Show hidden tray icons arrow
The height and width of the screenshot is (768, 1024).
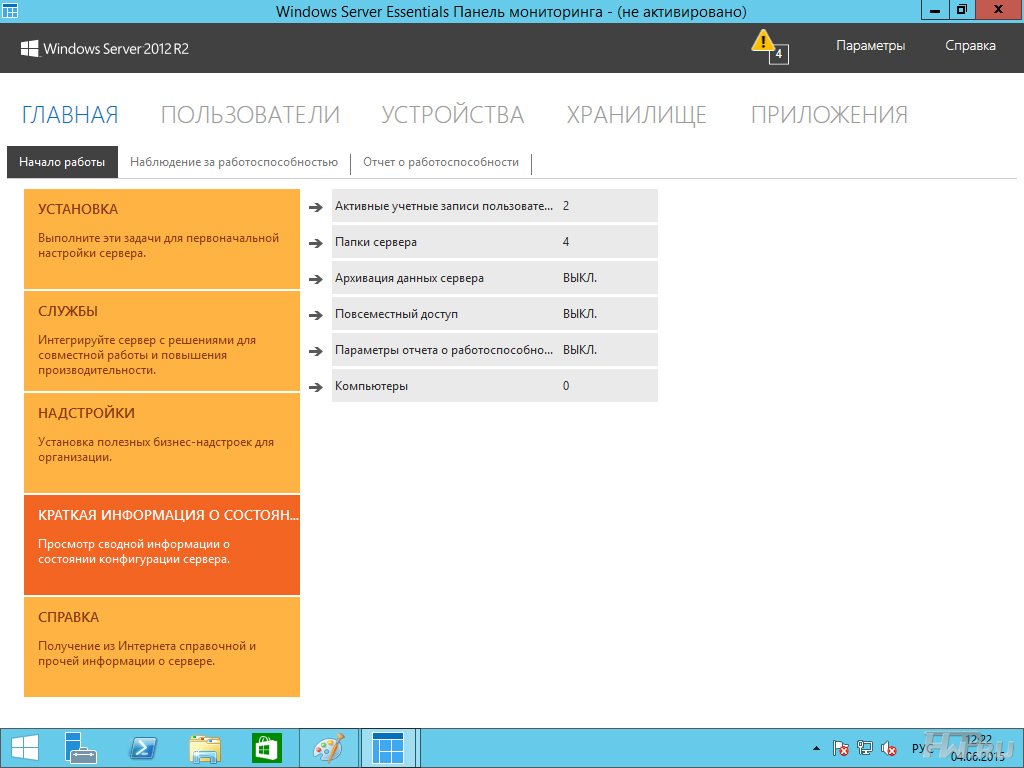pyautogui.click(x=816, y=748)
